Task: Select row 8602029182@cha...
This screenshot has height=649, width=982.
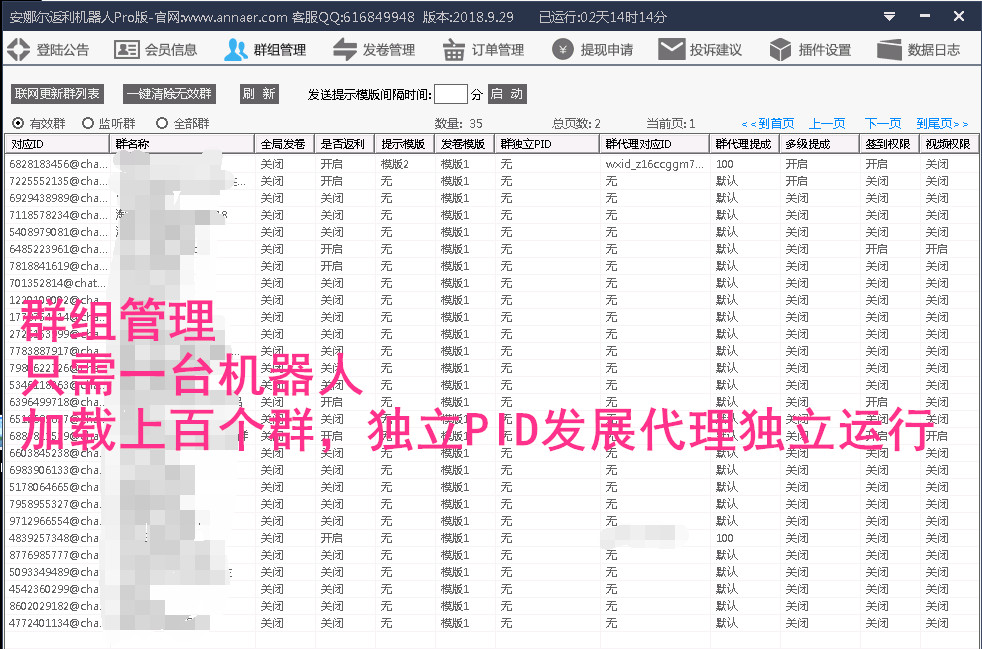Action: [x=492, y=606]
